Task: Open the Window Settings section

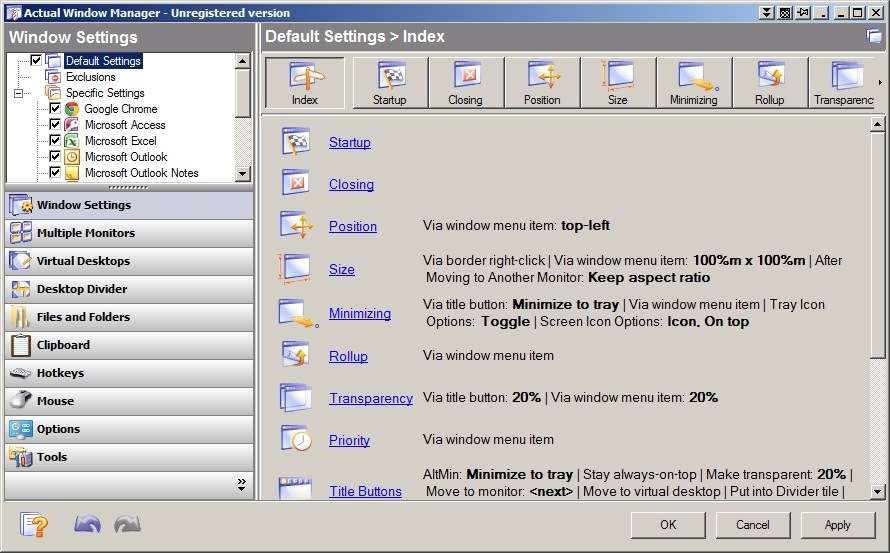Action: tap(129, 205)
